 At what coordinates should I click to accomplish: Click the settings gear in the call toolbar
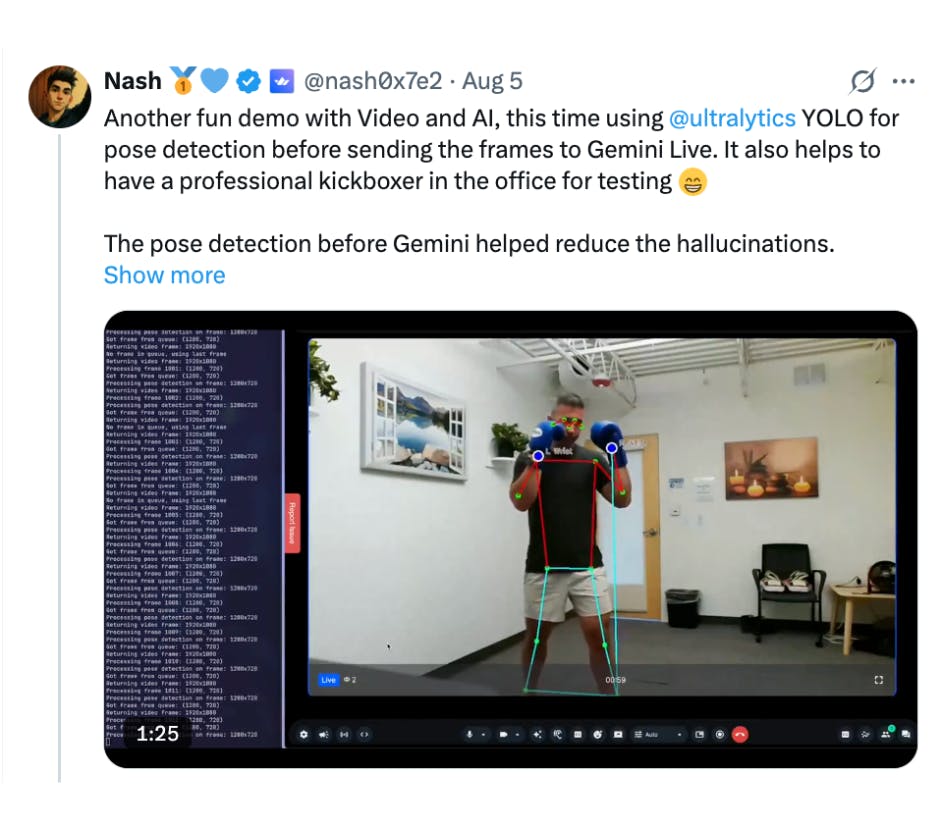click(x=304, y=735)
